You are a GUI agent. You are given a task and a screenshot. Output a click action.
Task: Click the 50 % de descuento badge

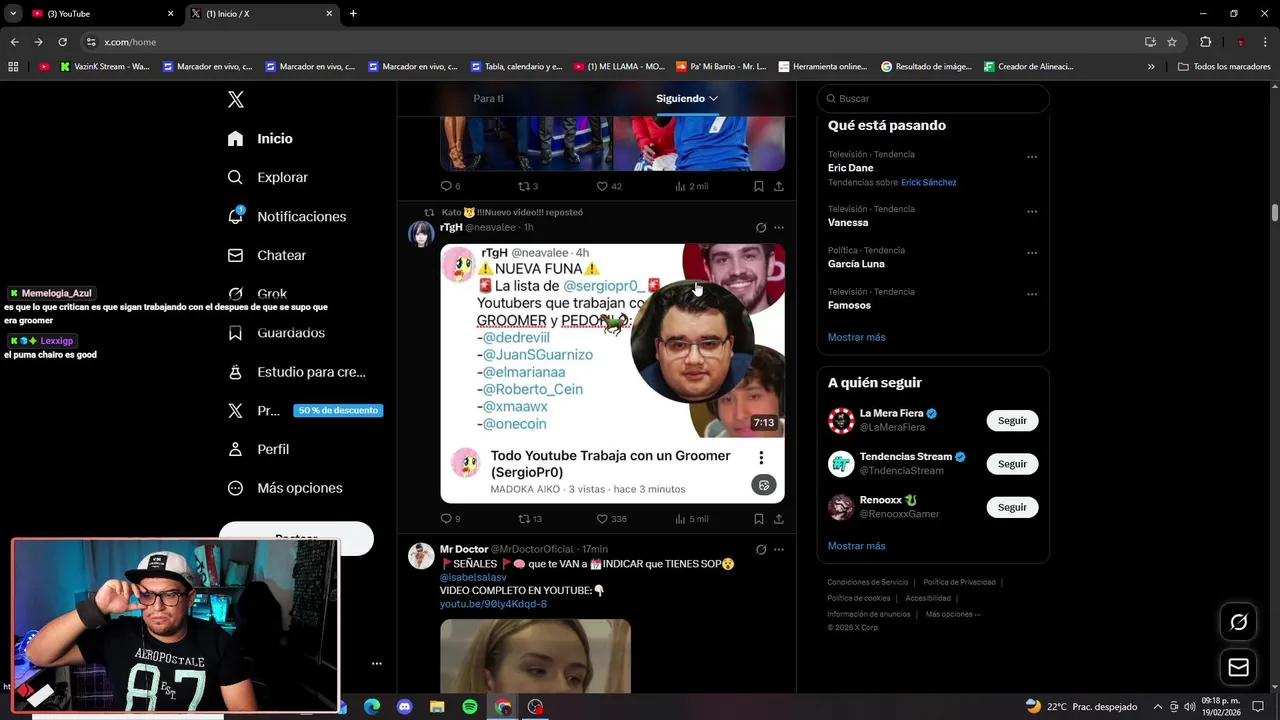pos(338,410)
